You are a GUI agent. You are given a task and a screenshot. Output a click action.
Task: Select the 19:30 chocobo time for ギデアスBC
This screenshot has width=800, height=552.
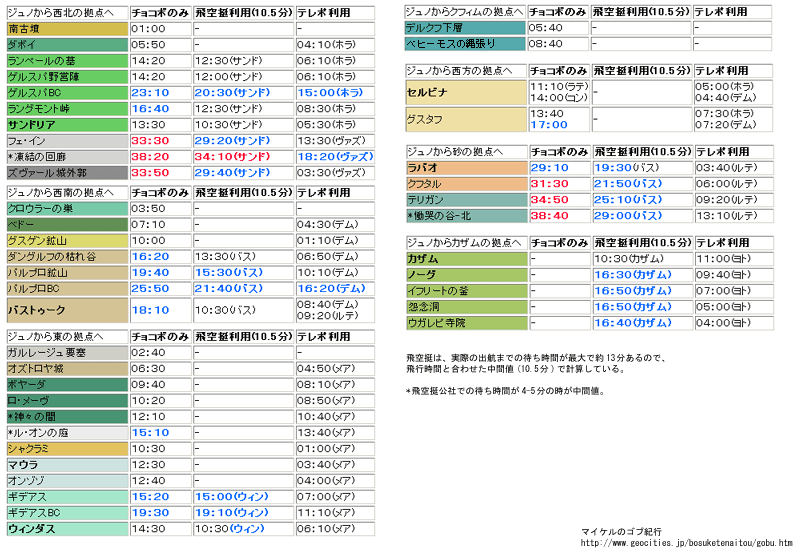150,513
